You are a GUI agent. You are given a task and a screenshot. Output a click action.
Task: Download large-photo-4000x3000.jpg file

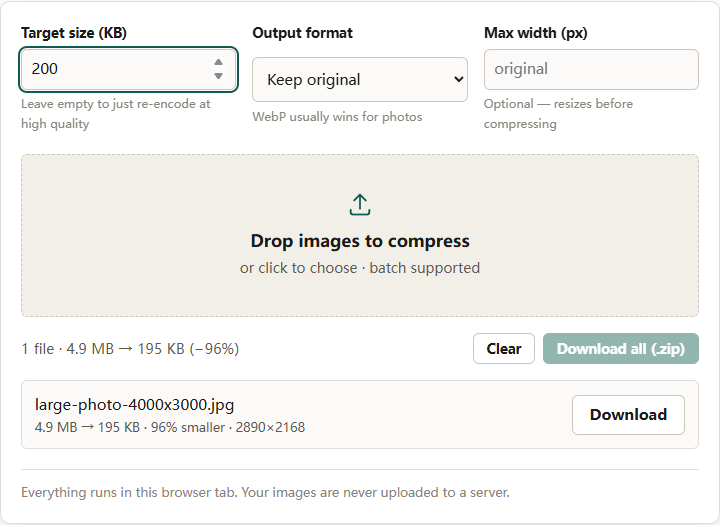(x=628, y=415)
